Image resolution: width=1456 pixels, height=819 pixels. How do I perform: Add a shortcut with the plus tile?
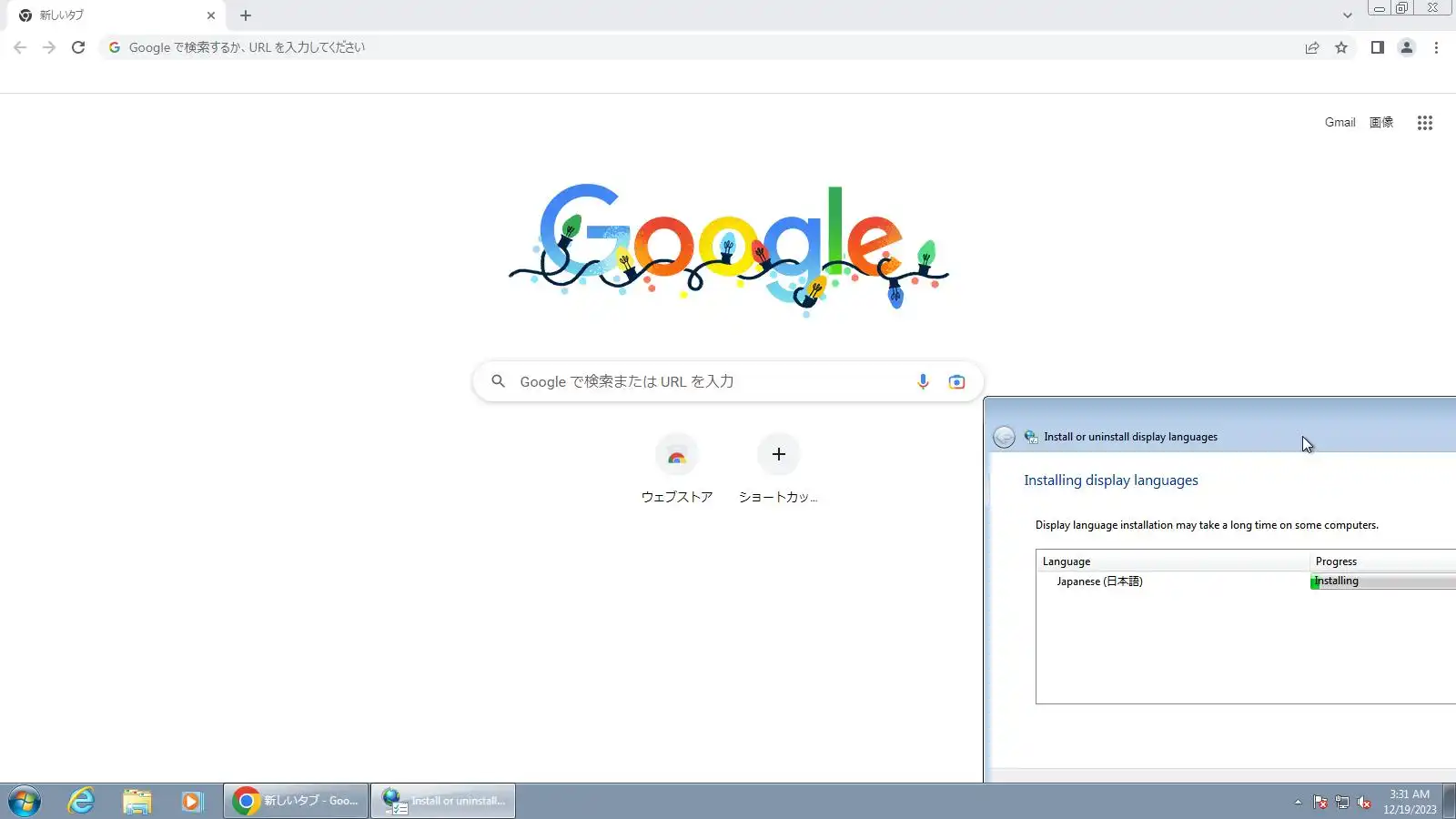pyautogui.click(x=778, y=470)
